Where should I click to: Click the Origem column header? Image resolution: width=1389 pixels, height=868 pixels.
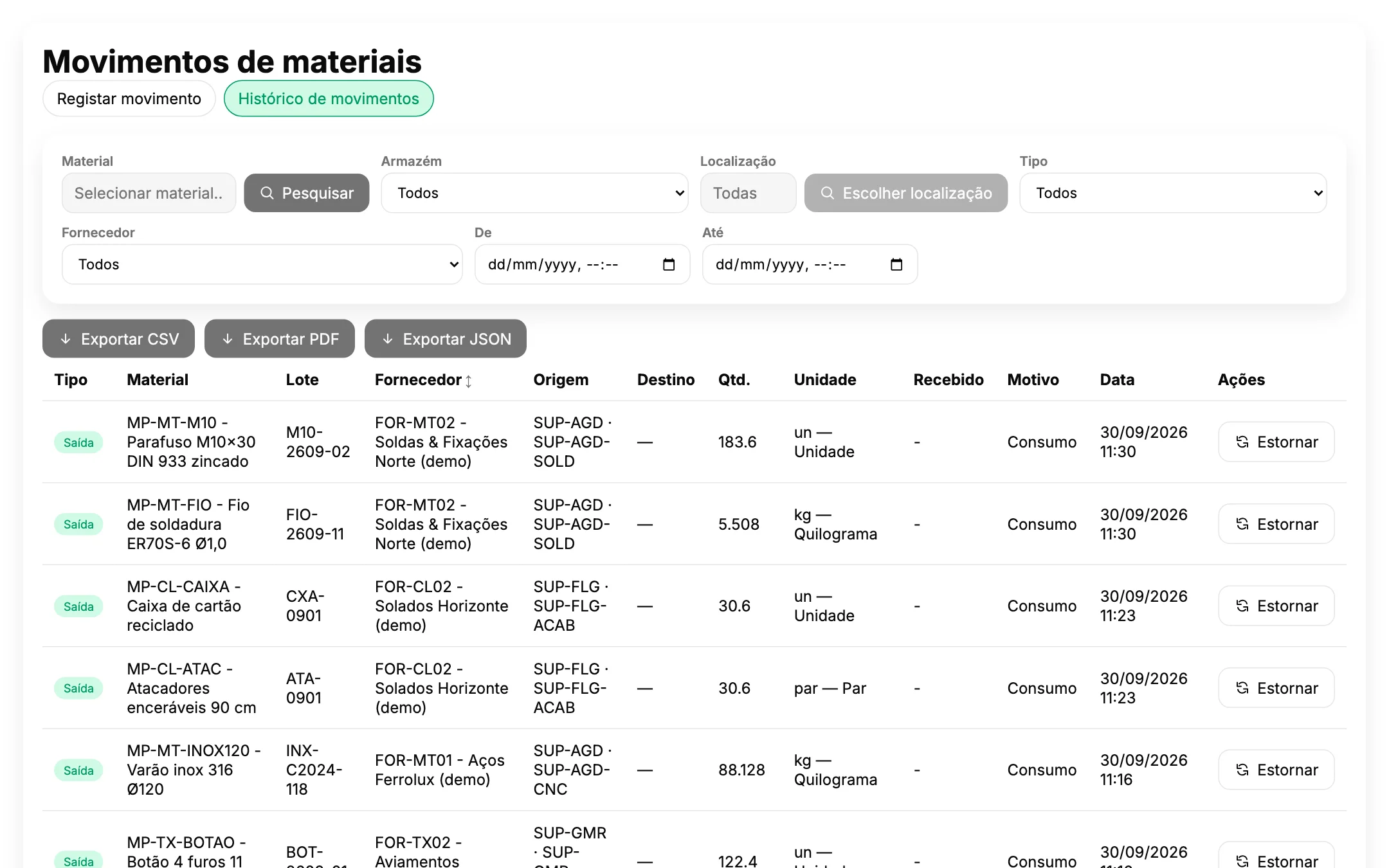coord(561,379)
